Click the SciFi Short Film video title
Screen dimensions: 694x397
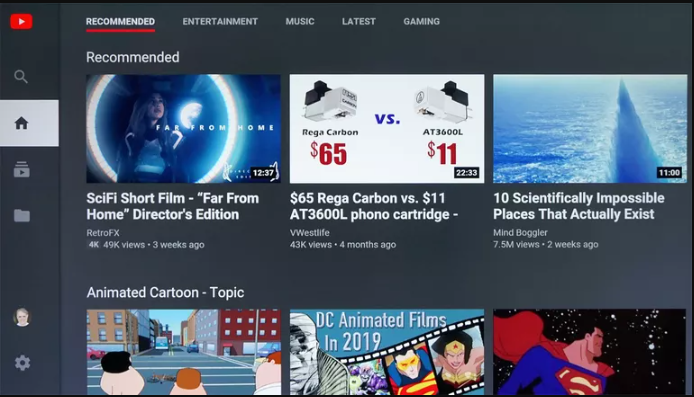(x=173, y=206)
